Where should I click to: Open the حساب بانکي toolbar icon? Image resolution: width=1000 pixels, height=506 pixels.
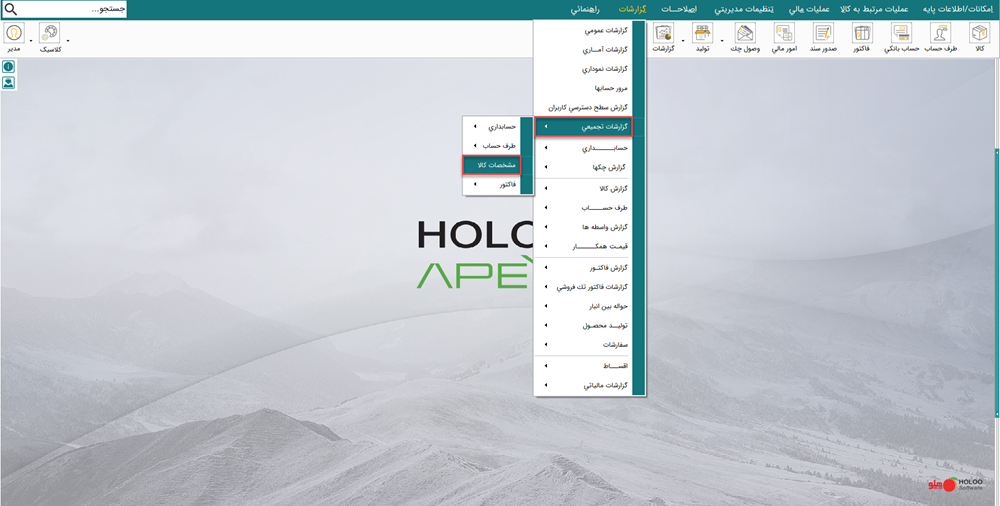pos(901,38)
